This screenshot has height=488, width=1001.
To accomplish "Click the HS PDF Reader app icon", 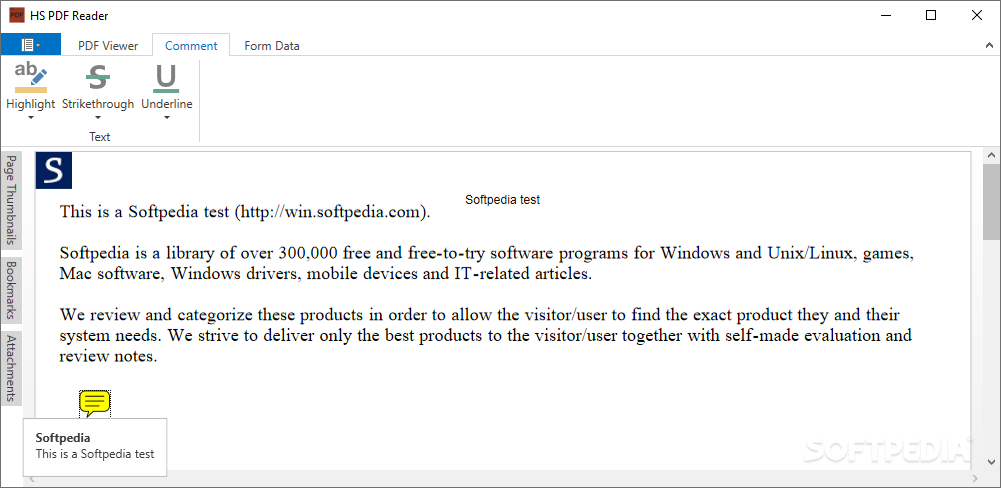I will coord(16,15).
